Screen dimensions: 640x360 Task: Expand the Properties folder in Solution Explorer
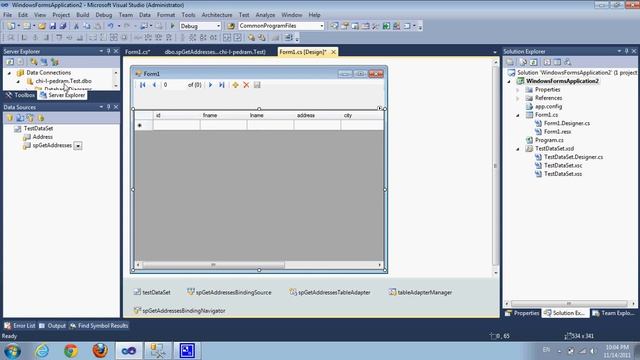click(x=518, y=90)
